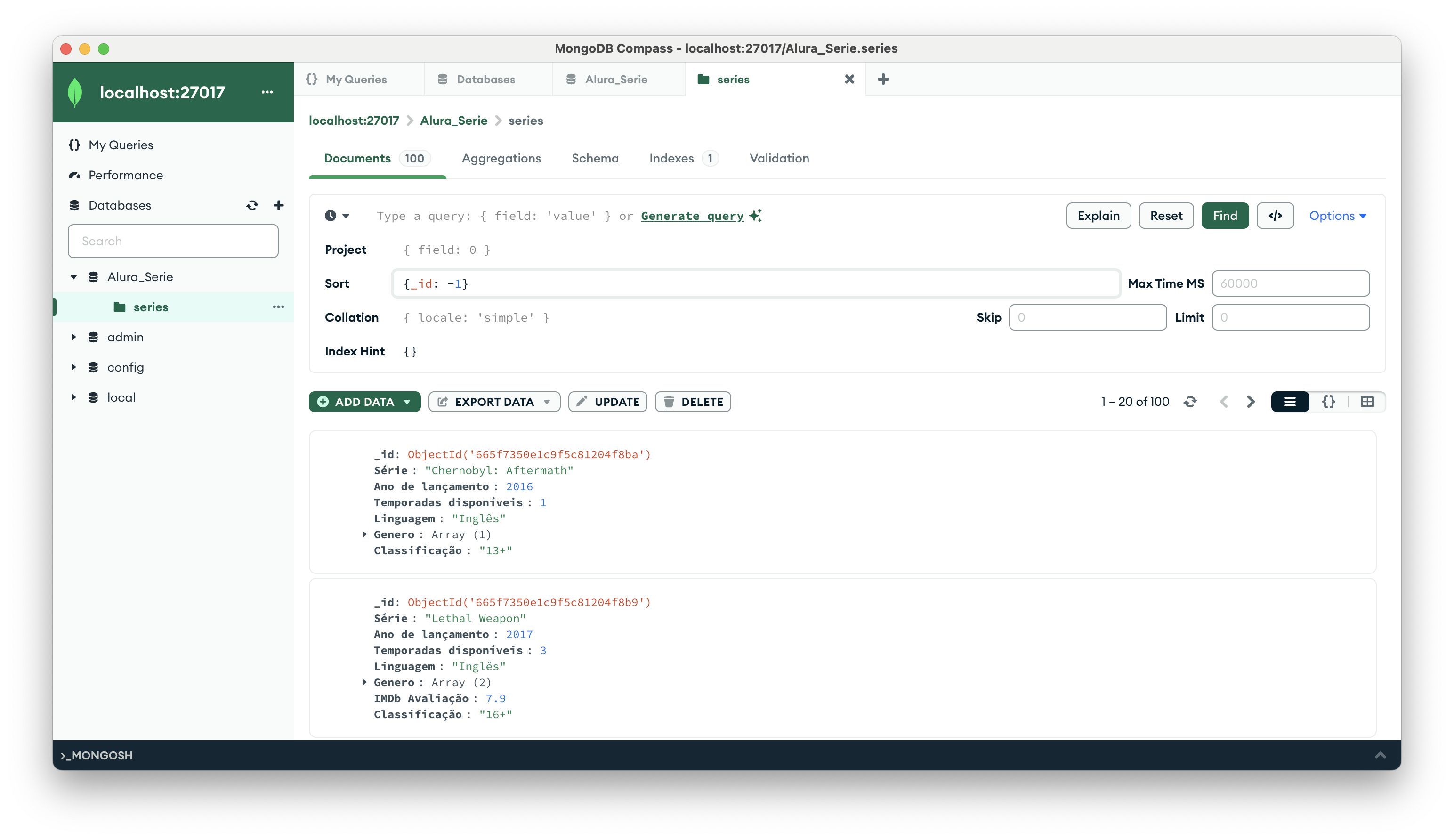The image size is (1454, 840).
Task: Click the next page navigation arrow
Action: click(1250, 401)
